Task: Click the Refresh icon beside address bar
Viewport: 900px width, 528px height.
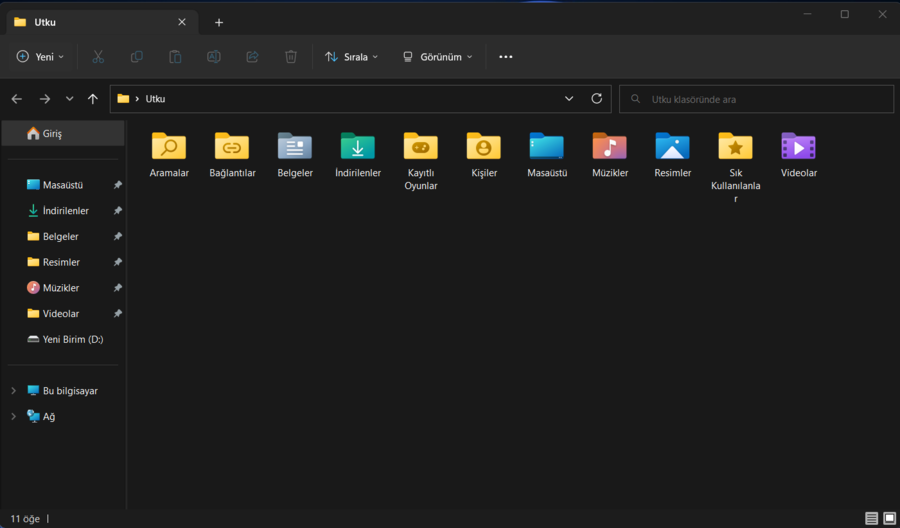Action: [x=597, y=99]
